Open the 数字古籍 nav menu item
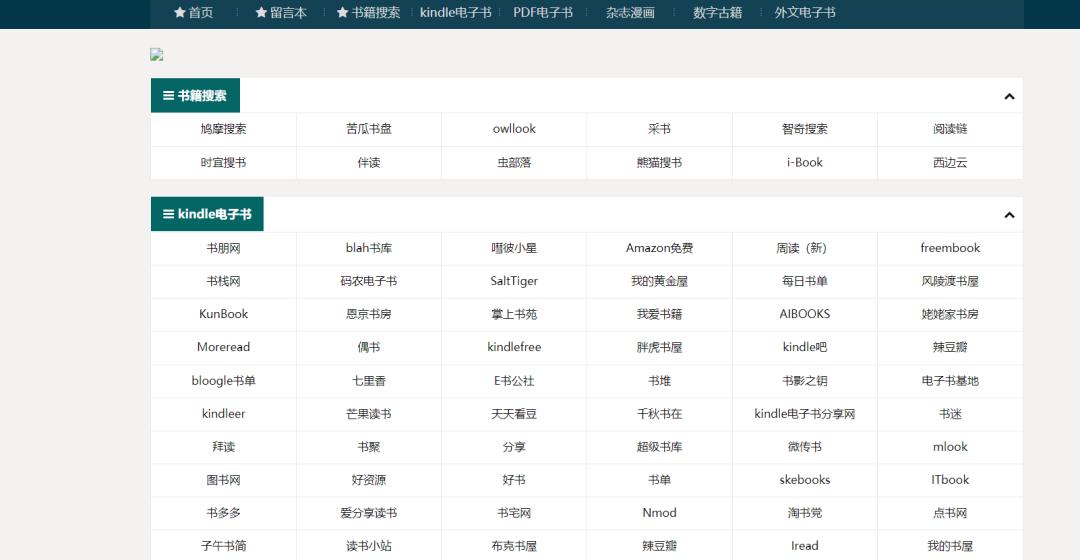 click(718, 12)
